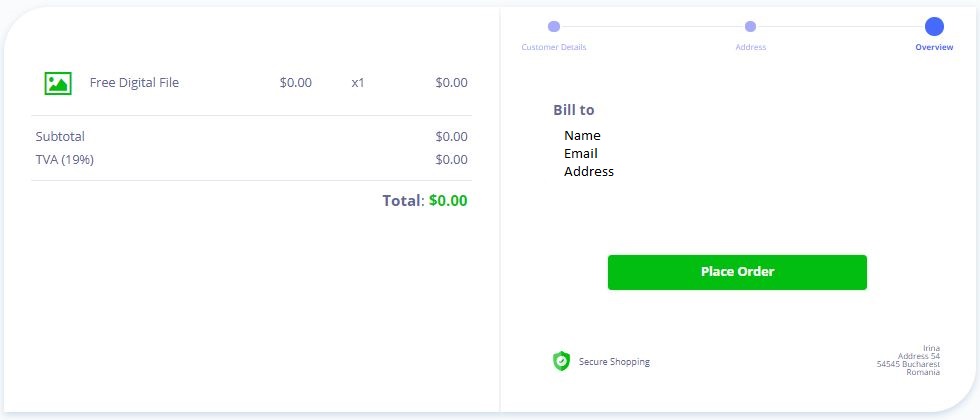Click the x1 quantity indicator
The width and height of the screenshot is (980, 420).
coord(358,82)
